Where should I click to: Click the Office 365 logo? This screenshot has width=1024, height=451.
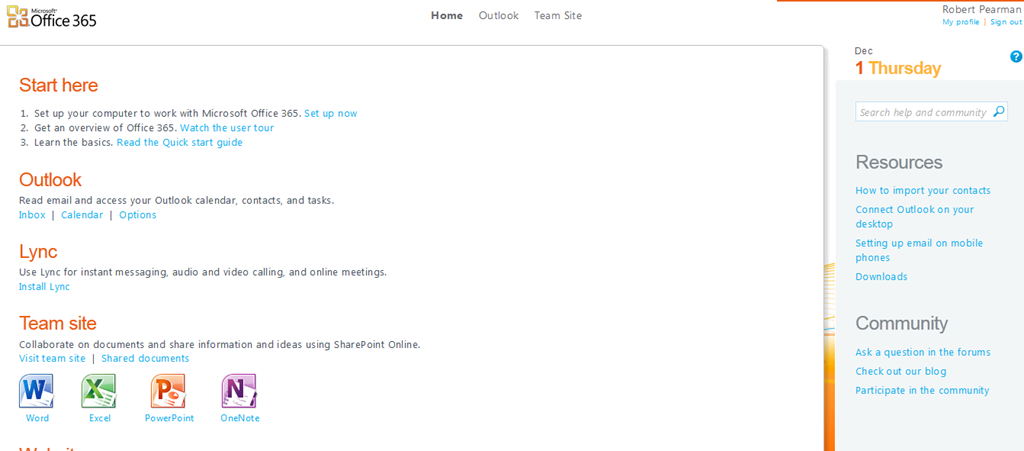pyautogui.click(x=52, y=17)
